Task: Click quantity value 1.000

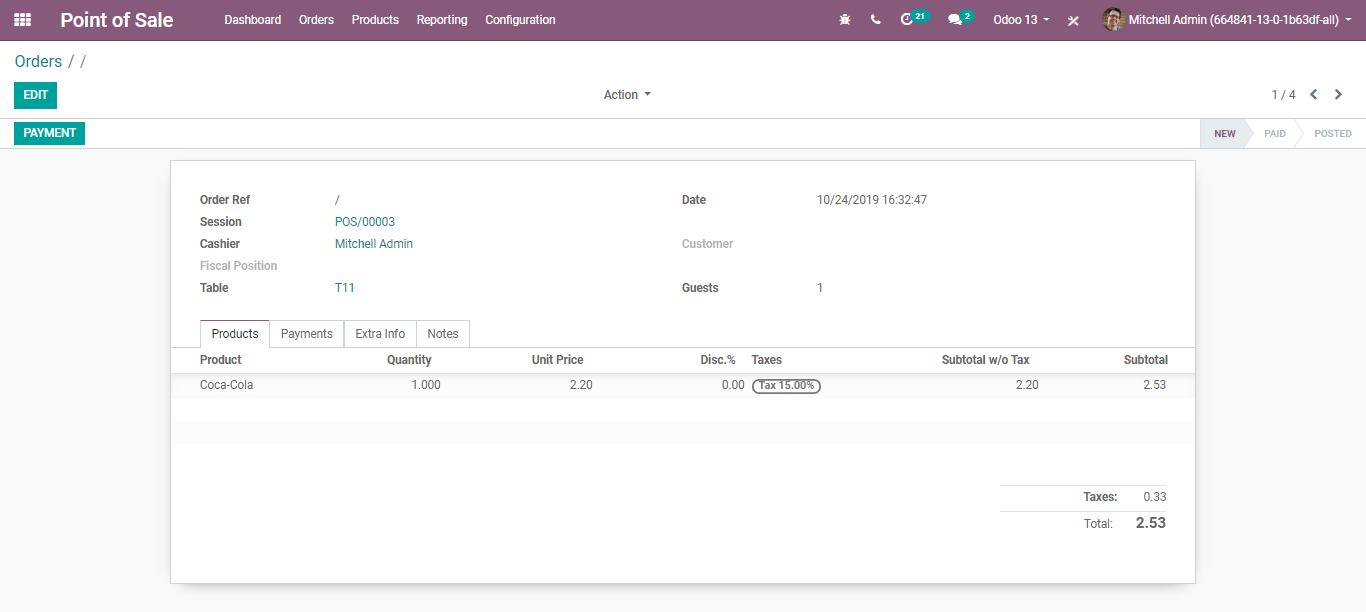Action: (426, 385)
